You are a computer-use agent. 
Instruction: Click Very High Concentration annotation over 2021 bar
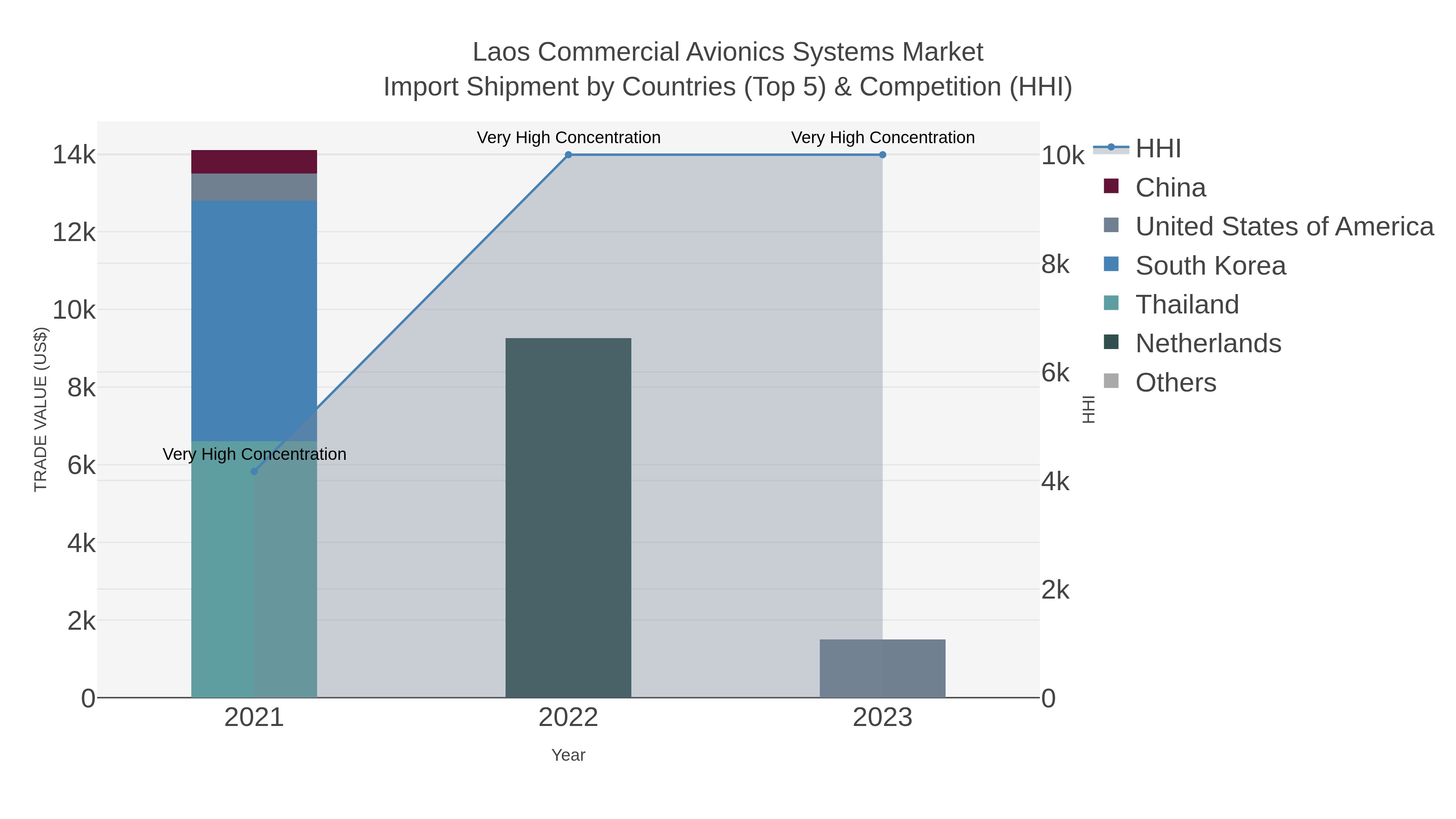point(254,454)
